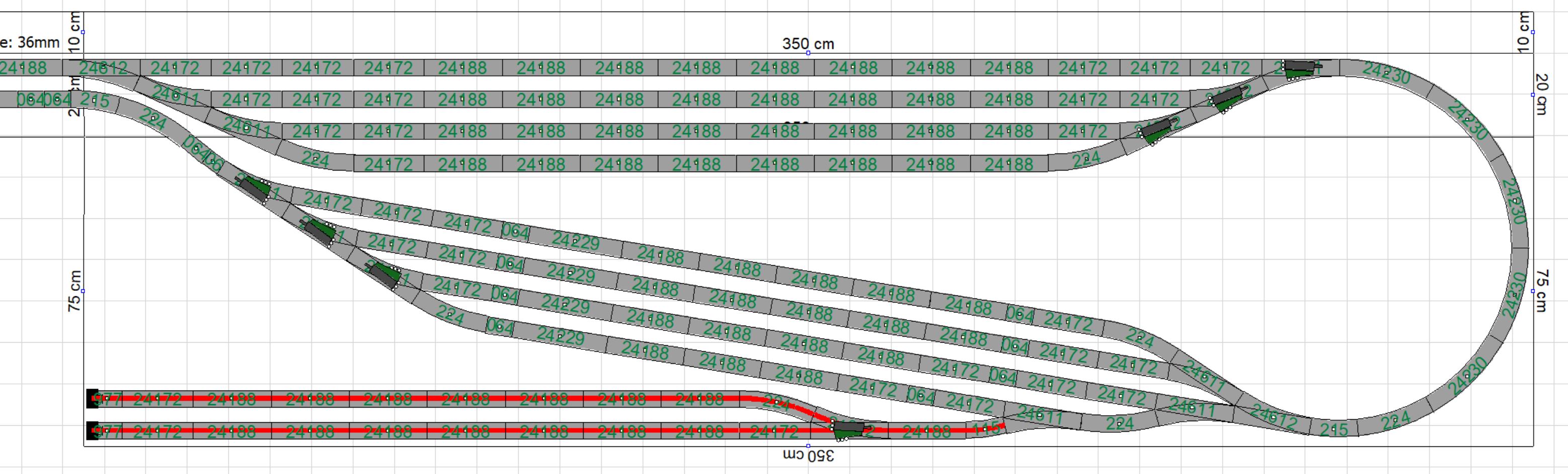Select 24172 next to upper buffer stop
This screenshot has width=1568, height=474.
(x=156, y=399)
